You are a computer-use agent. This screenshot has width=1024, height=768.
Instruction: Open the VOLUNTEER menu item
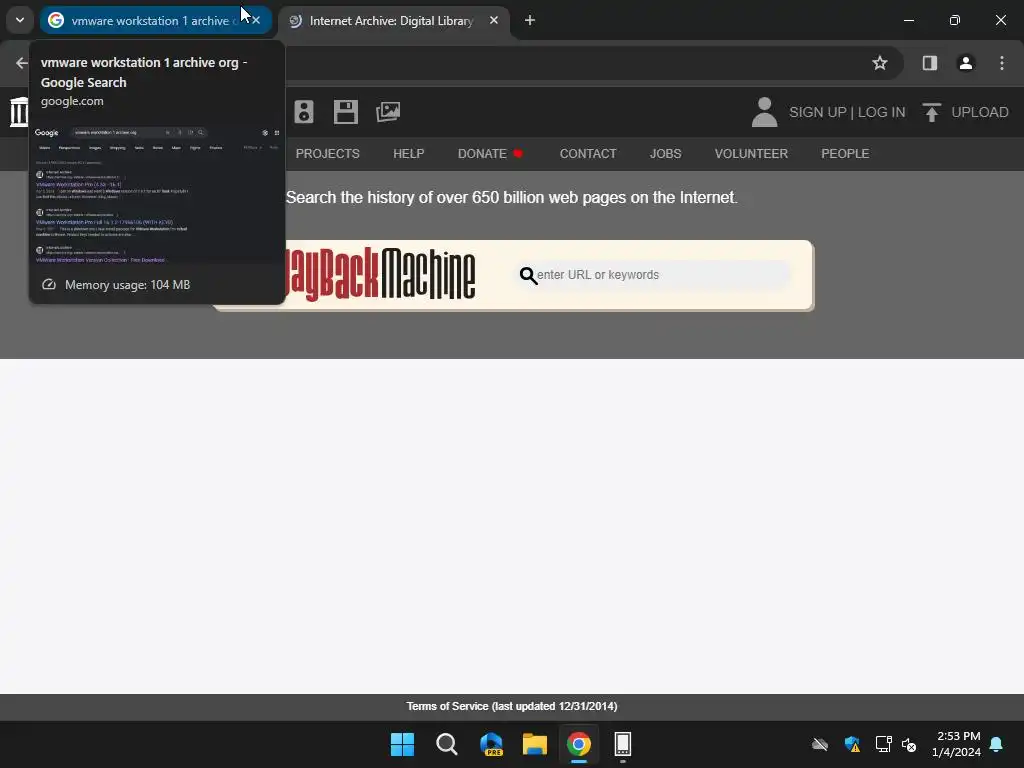point(751,153)
